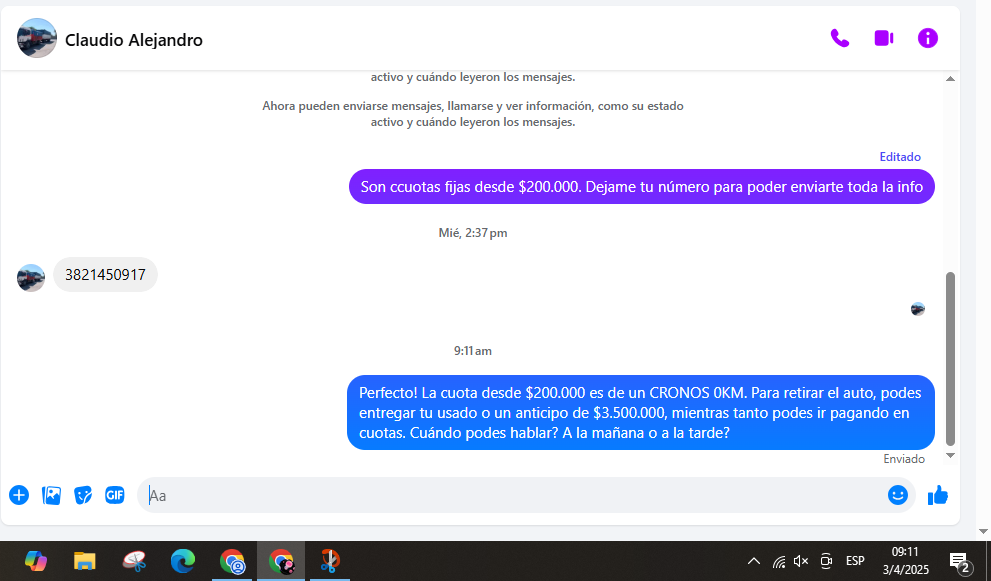Viewport: 991px width, 581px height.
Task: Click the Mié, 2:37 pm timestamp
Action: [x=473, y=233]
